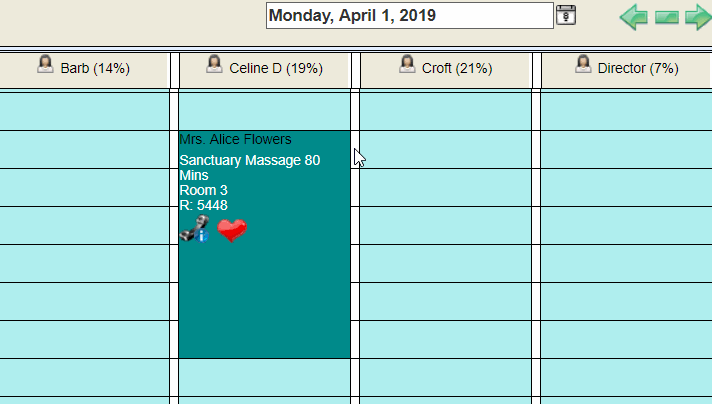712x404 pixels.
Task: Select the Barb (14%) column header
Action: (84, 70)
